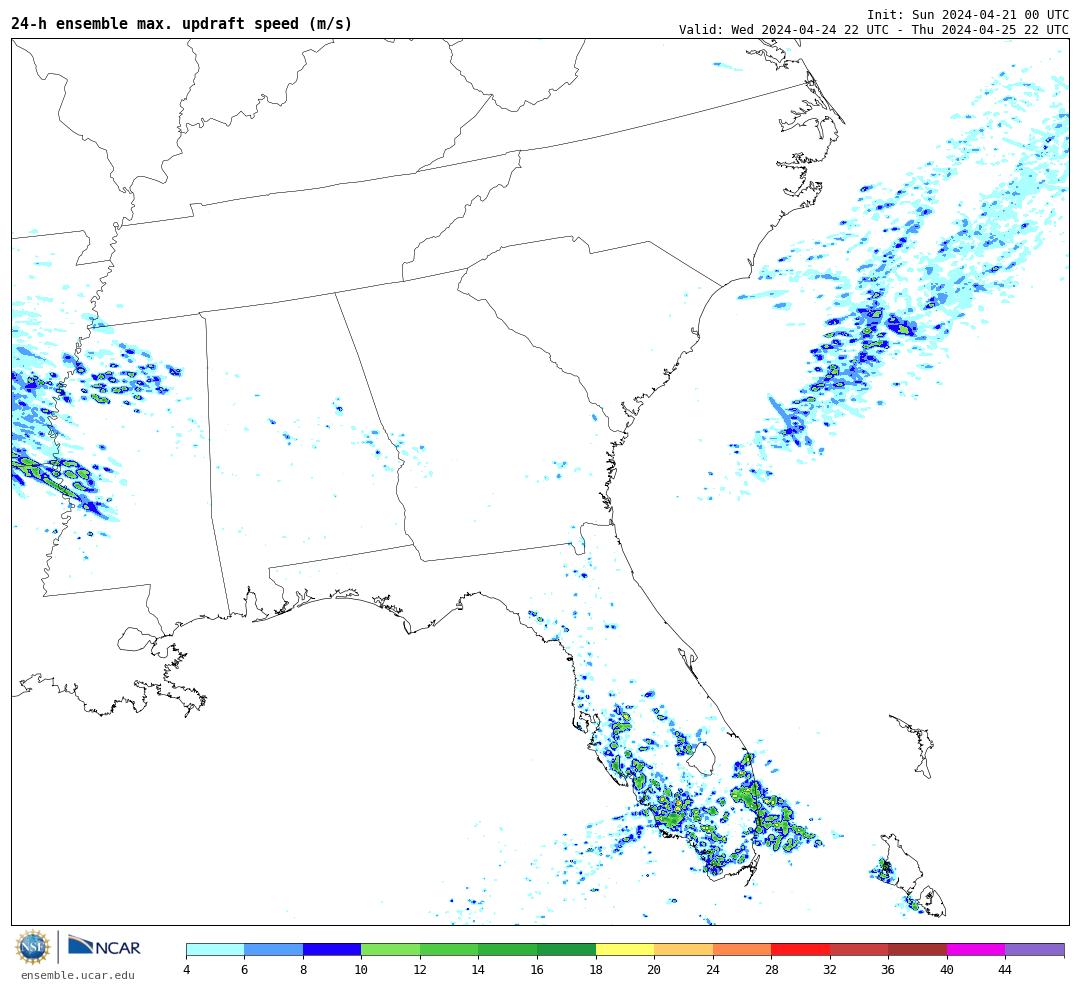The height and width of the screenshot is (988, 1080).
Task: Pick the orange 24–28 colorbar swatch
Action: click(742, 950)
